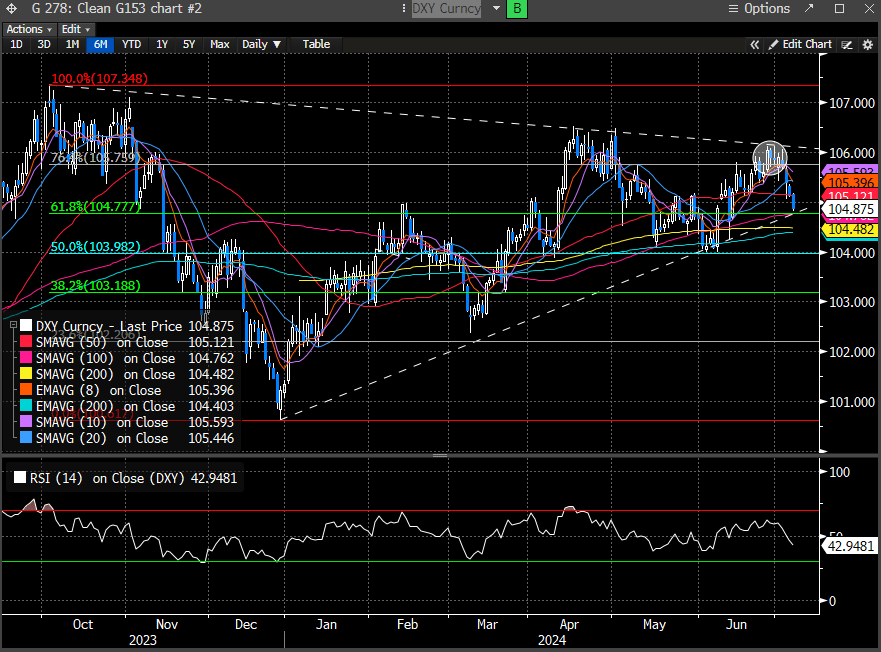Switch to Table view
The image size is (881, 652).
316,44
